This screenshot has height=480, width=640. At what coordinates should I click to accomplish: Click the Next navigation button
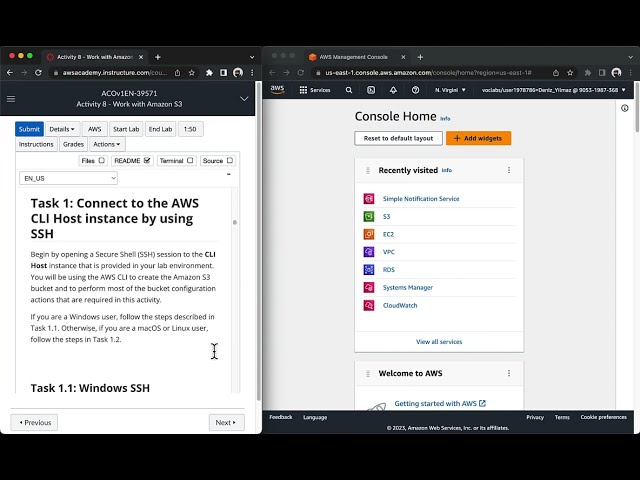pos(227,422)
